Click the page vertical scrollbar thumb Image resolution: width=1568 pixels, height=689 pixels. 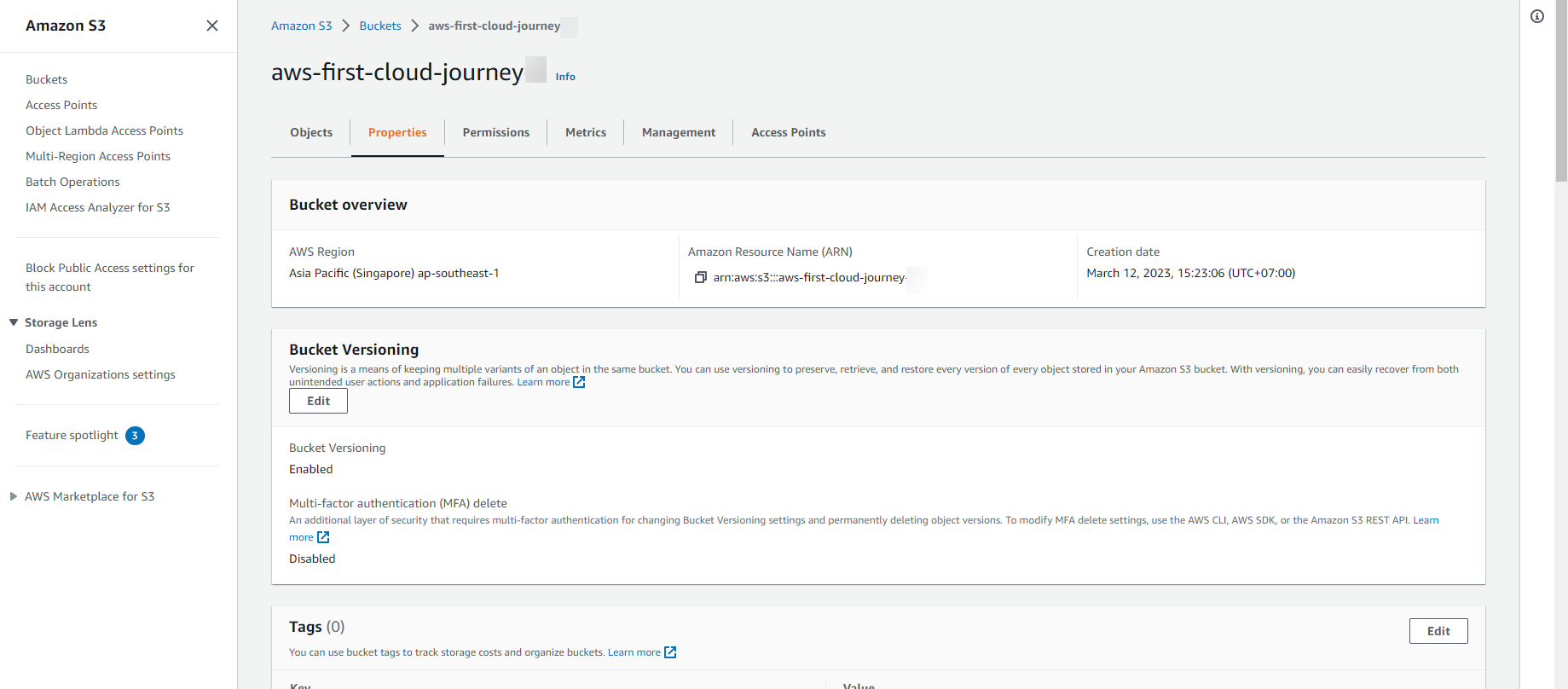coord(1561,91)
